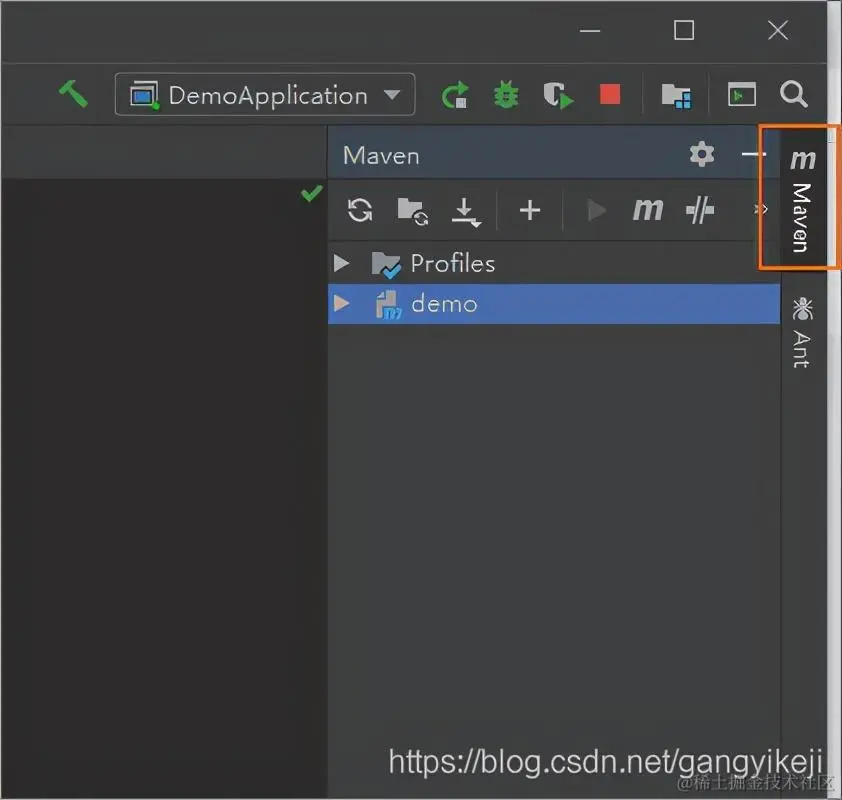Run Maven Build play icon
This screenshot has height=800, width=842.
(x=596, y=210)
